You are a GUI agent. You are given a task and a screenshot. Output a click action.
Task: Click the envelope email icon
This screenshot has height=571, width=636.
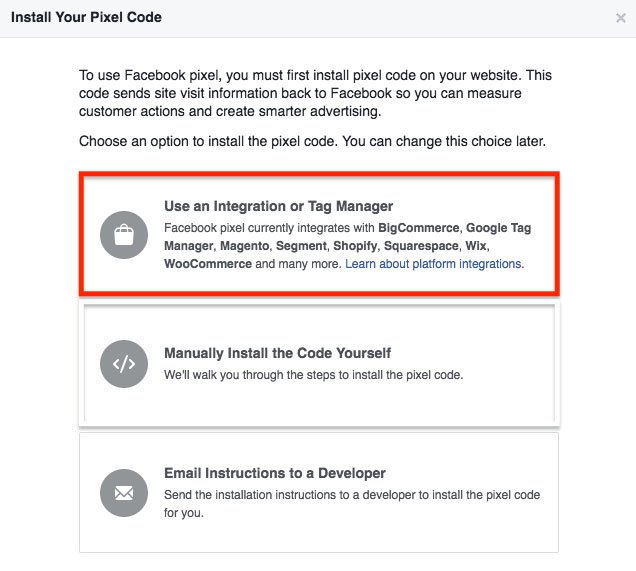coord(124,493)
